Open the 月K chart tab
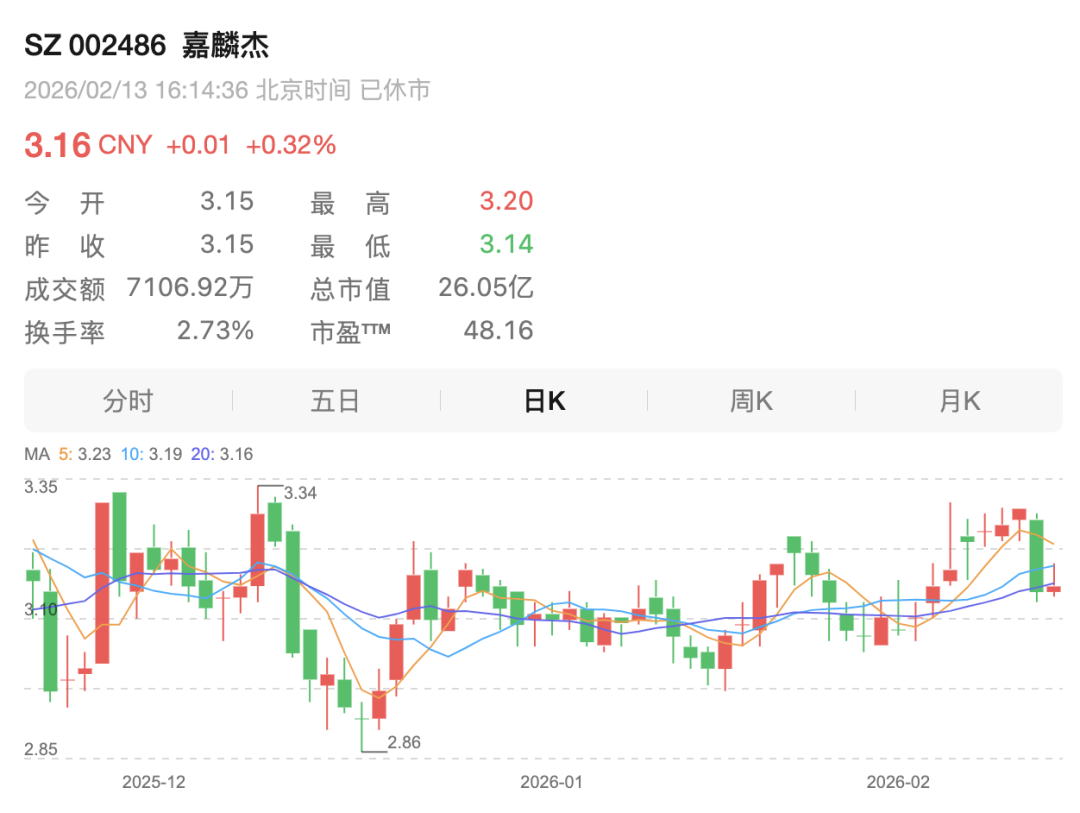1080x813 pixels. 959,400
